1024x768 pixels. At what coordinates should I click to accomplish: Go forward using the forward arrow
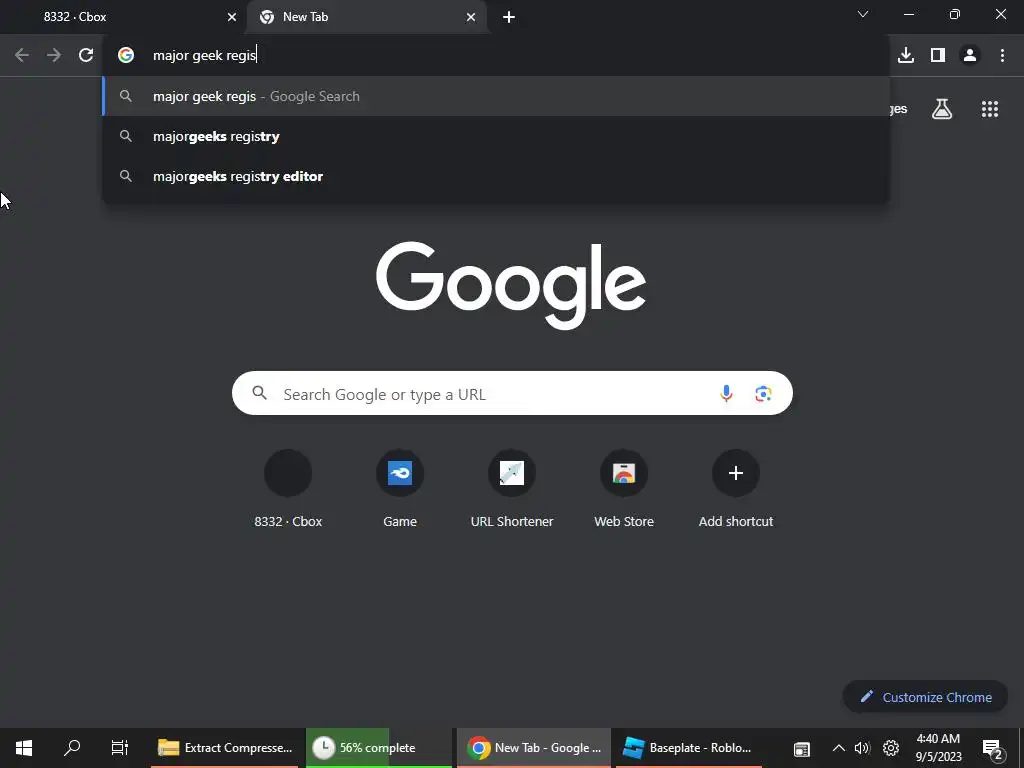[54, 55]
